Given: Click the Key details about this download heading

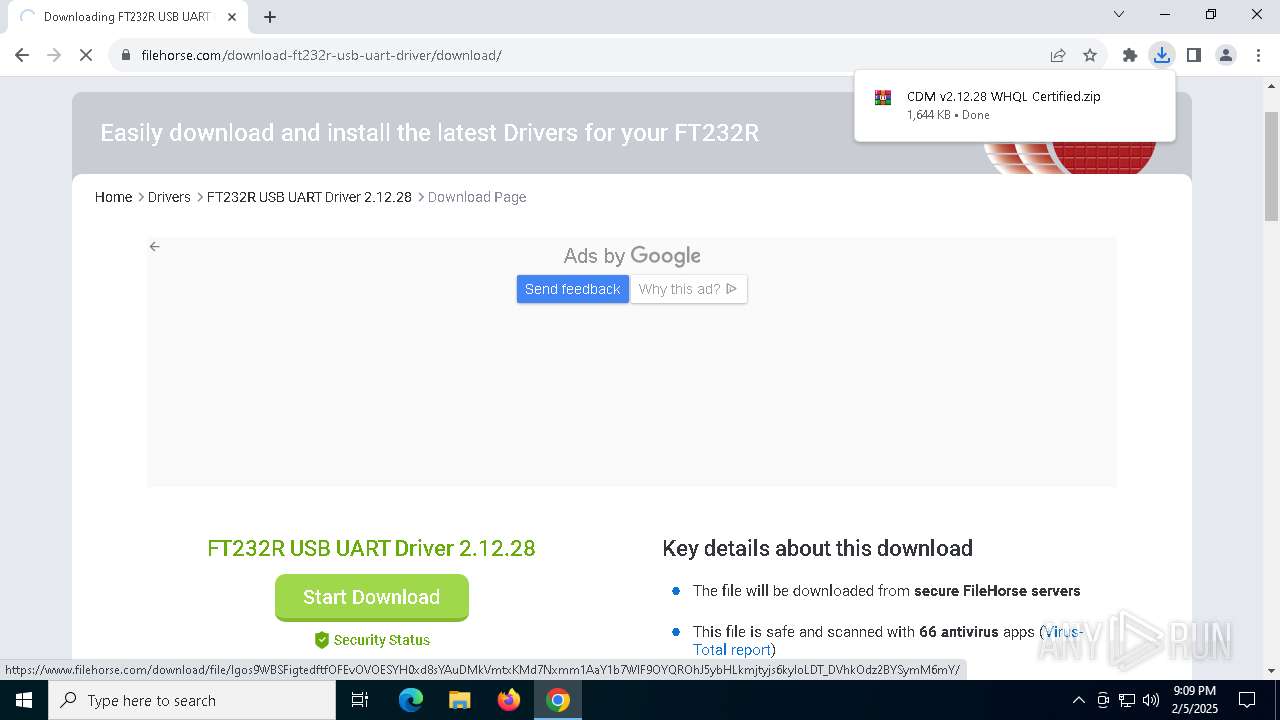Looking at the screenshot, I should pyautogui.click(x=817, y=548).
